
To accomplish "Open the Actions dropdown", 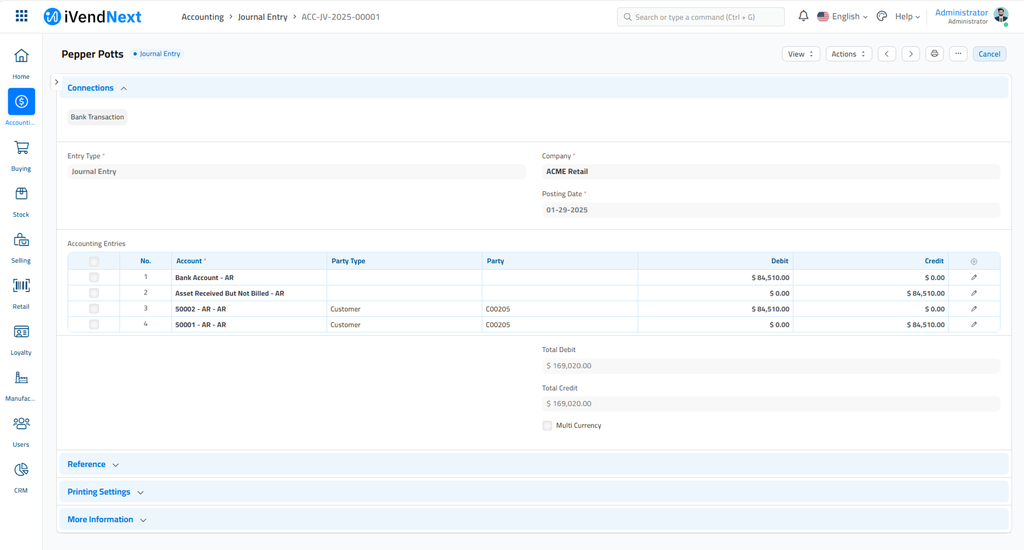I will pos(848,54).
